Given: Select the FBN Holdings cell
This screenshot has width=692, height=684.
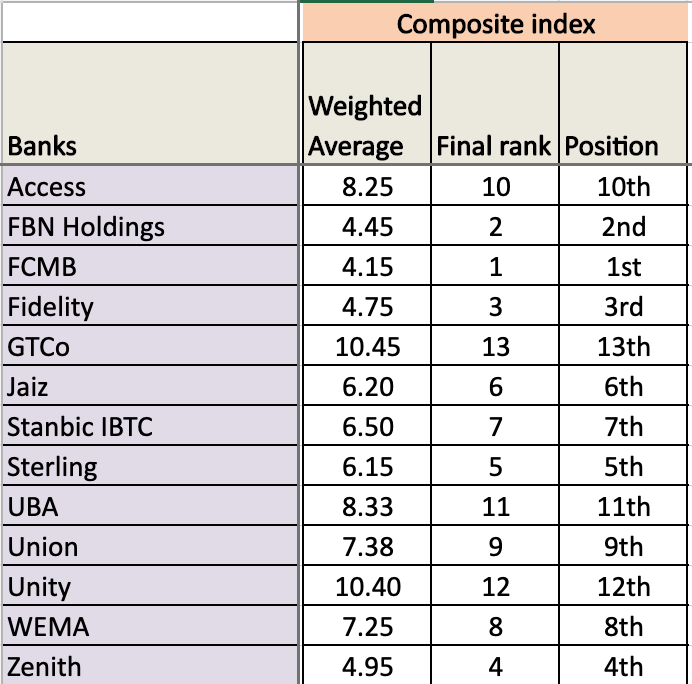Looking at the screenshot, I should click(150, 227).
